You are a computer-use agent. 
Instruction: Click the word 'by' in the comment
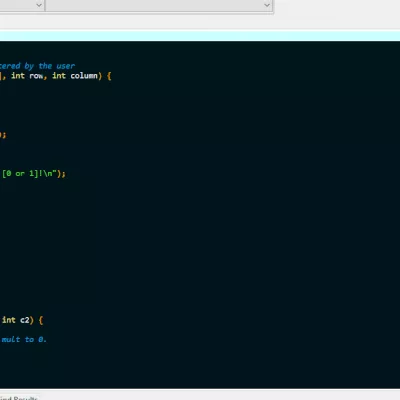point(29,66)
